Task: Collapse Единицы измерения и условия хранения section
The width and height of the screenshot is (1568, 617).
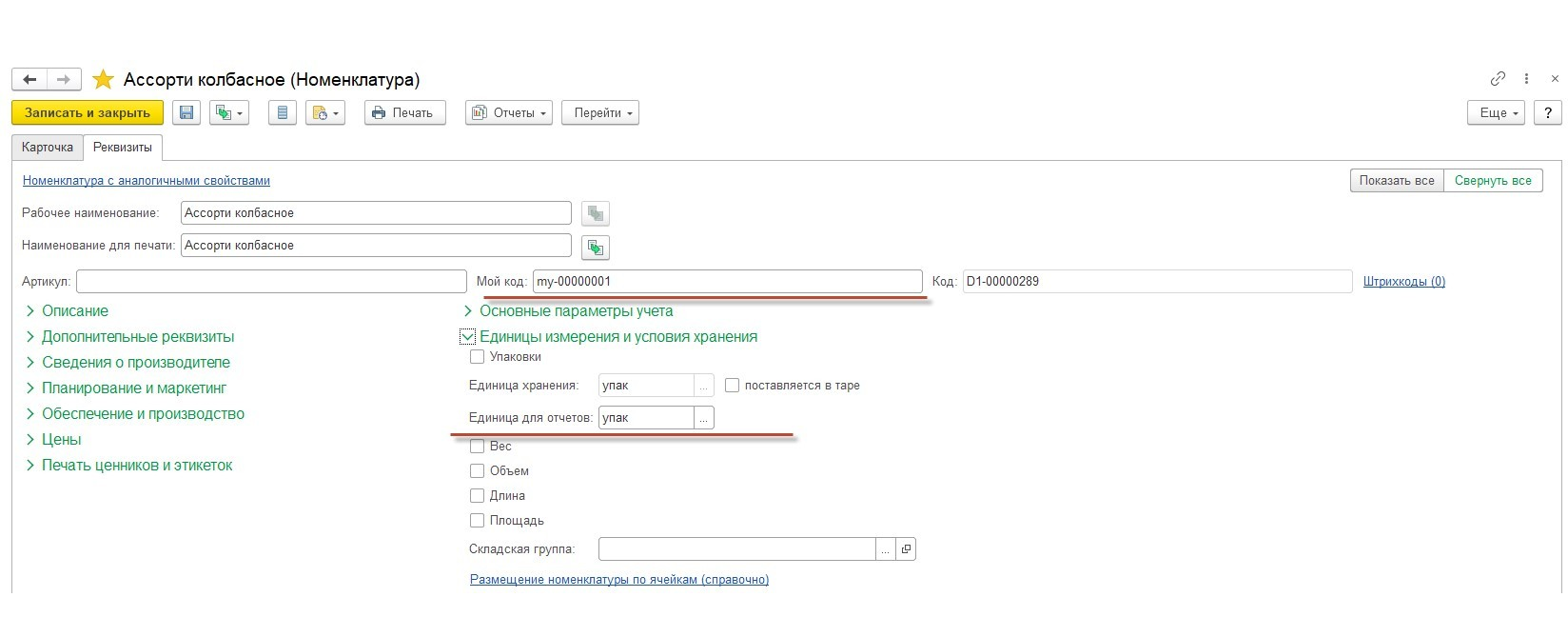Action: [x=468, y=337]
